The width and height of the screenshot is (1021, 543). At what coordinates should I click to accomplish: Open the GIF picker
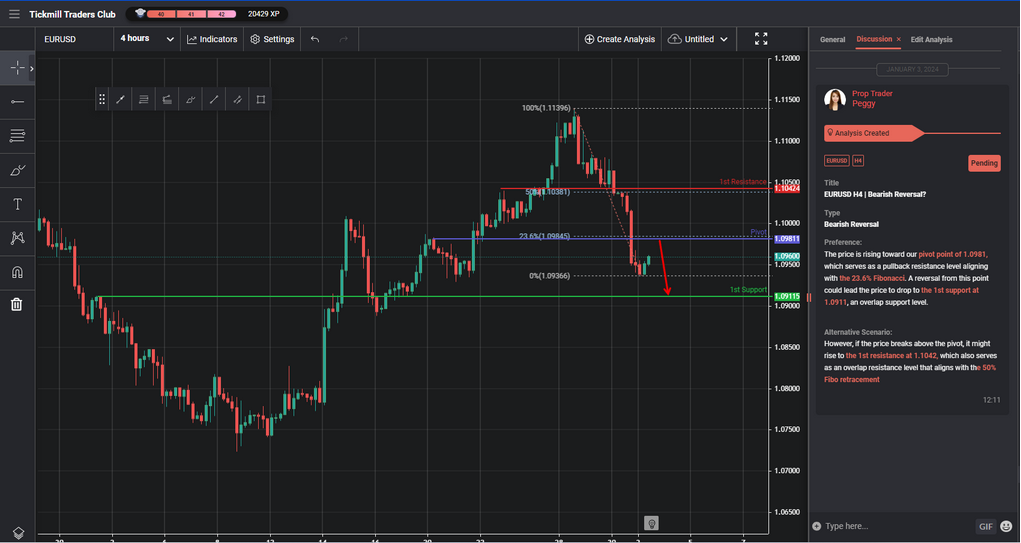tap(986, 526)
